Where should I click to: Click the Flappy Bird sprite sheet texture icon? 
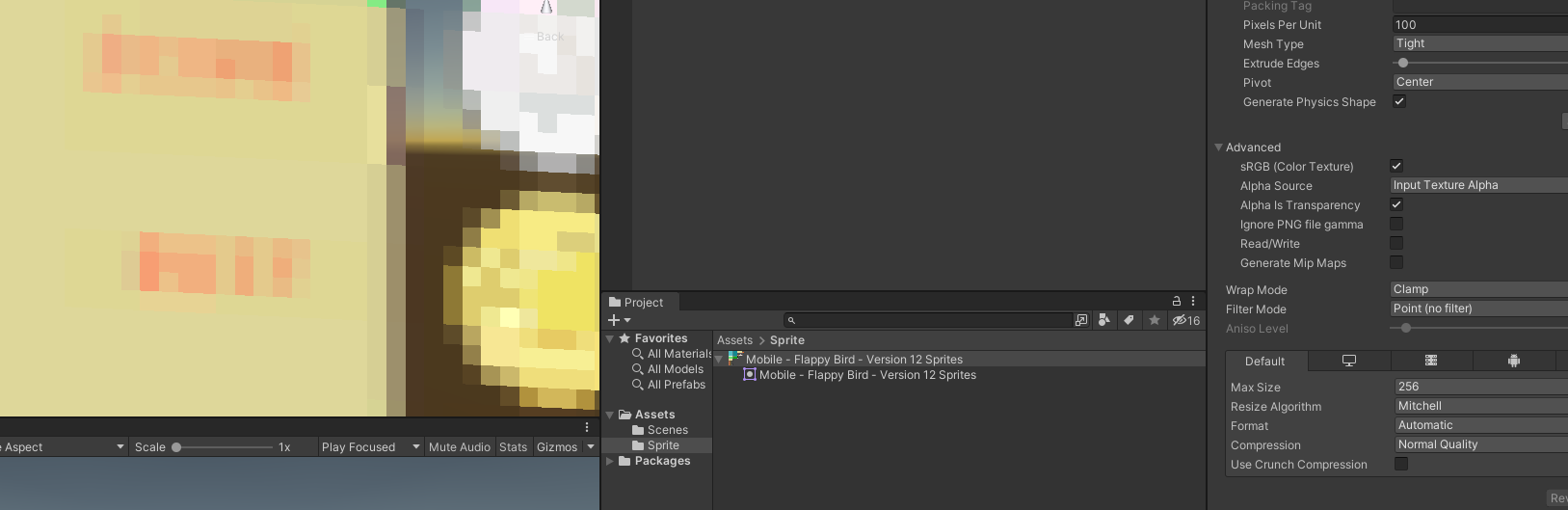click(735, 359)
